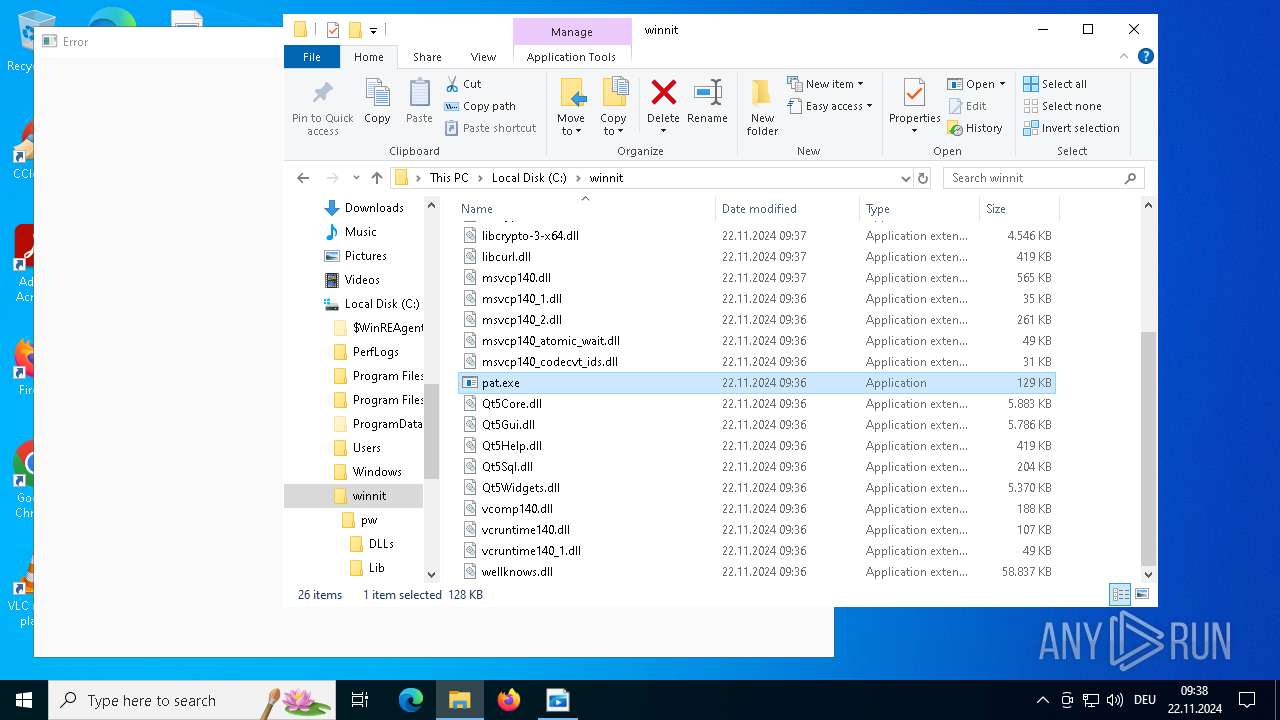This screenshot has height=720, width=1280.
Task: Click the Search winnit field
Action: pyautogui.click(x=1043, y=178)
